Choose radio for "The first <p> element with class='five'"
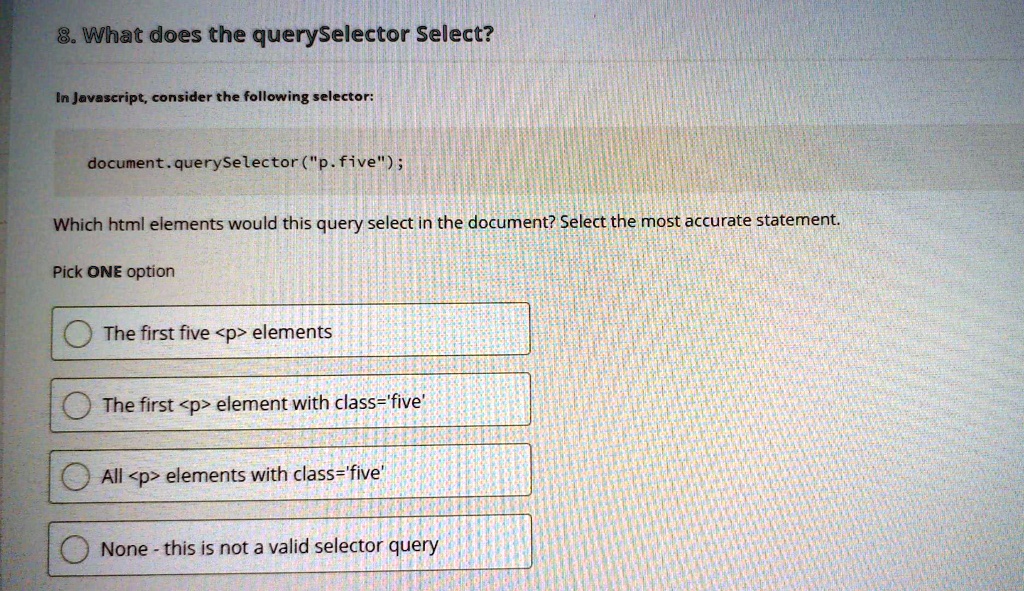1024x591 pixels. click(x=78, y=405)
